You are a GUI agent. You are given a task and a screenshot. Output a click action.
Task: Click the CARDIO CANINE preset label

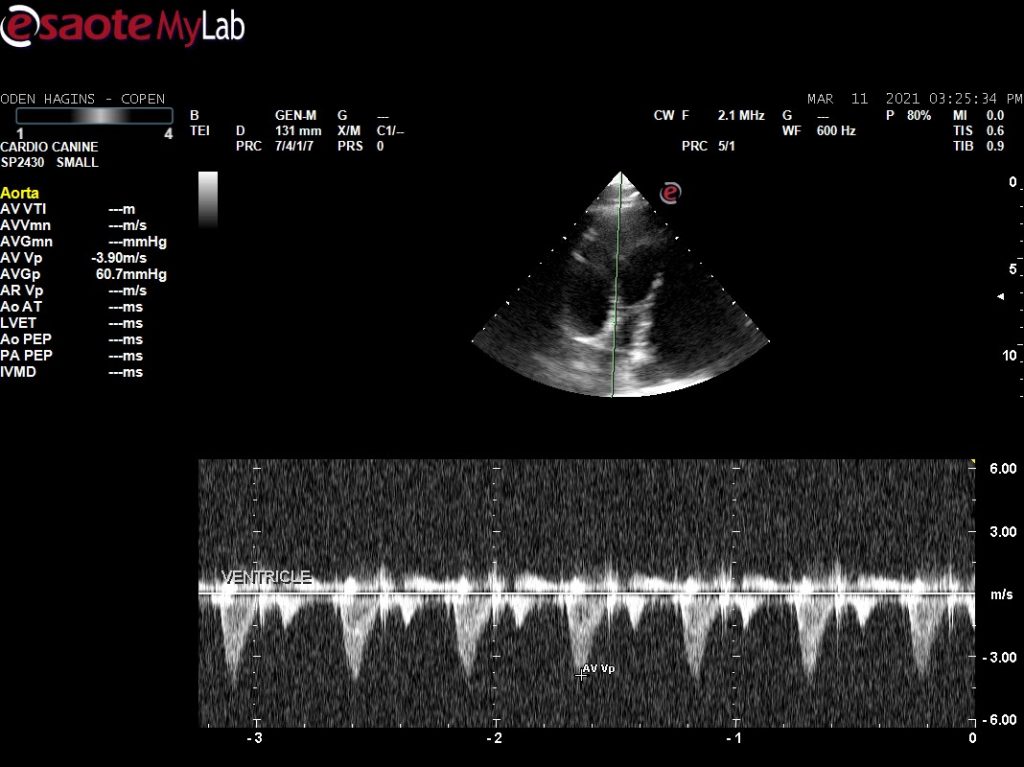point(49,147)
